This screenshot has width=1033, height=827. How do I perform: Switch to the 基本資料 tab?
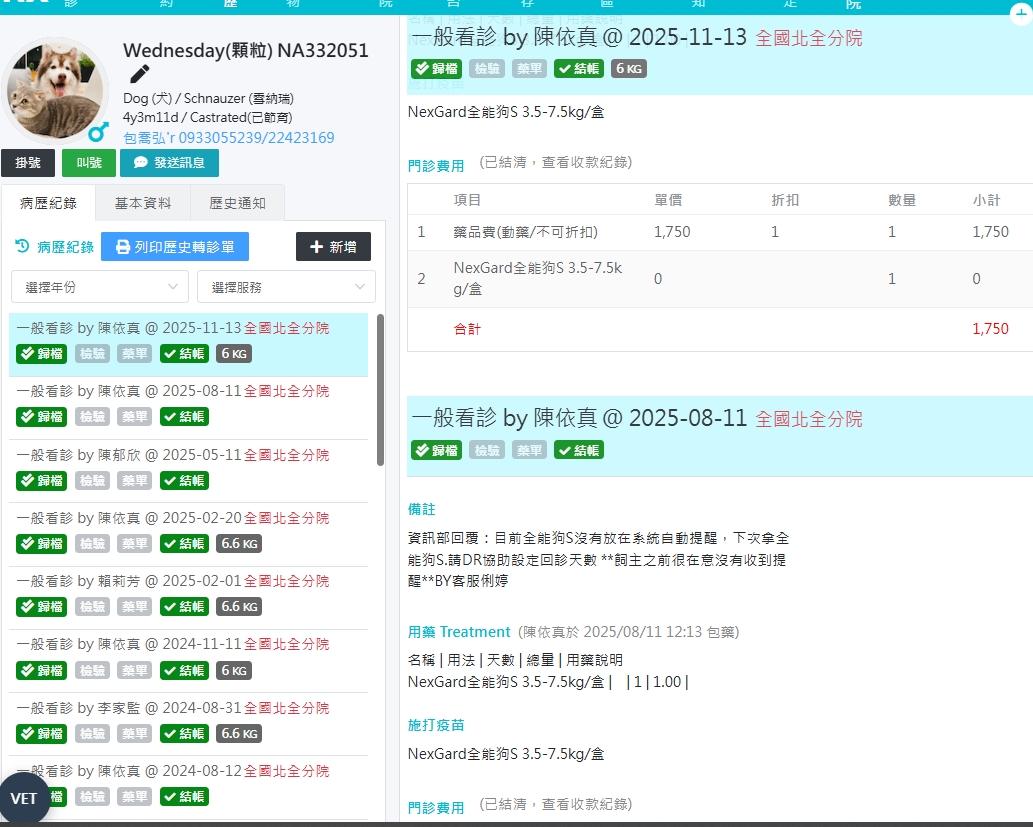tap(143, 203)
